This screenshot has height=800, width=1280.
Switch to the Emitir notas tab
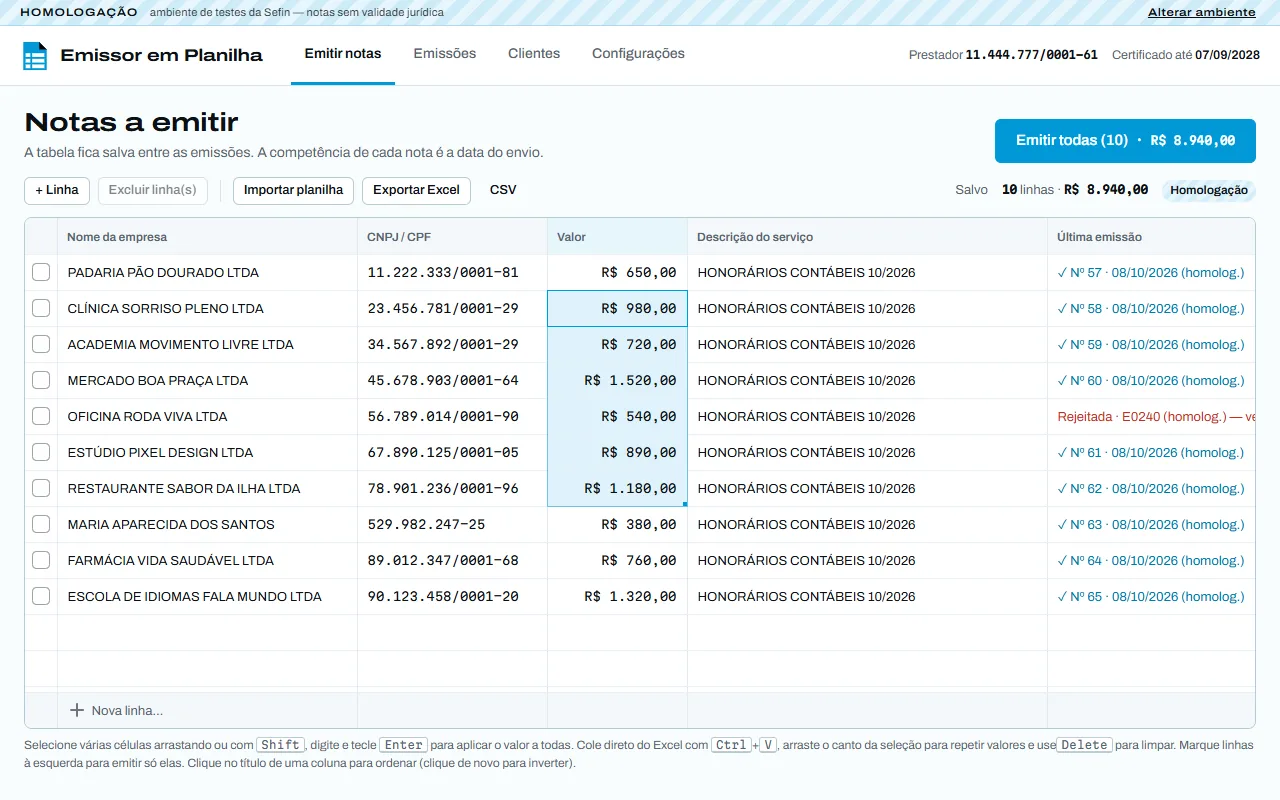click(343, 54)
